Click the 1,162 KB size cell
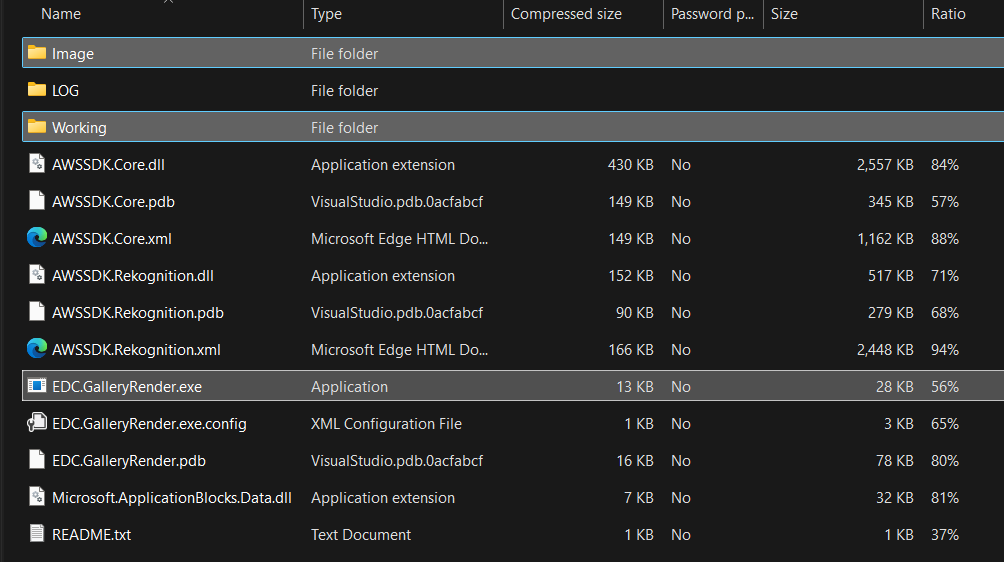 coord(885,239)
